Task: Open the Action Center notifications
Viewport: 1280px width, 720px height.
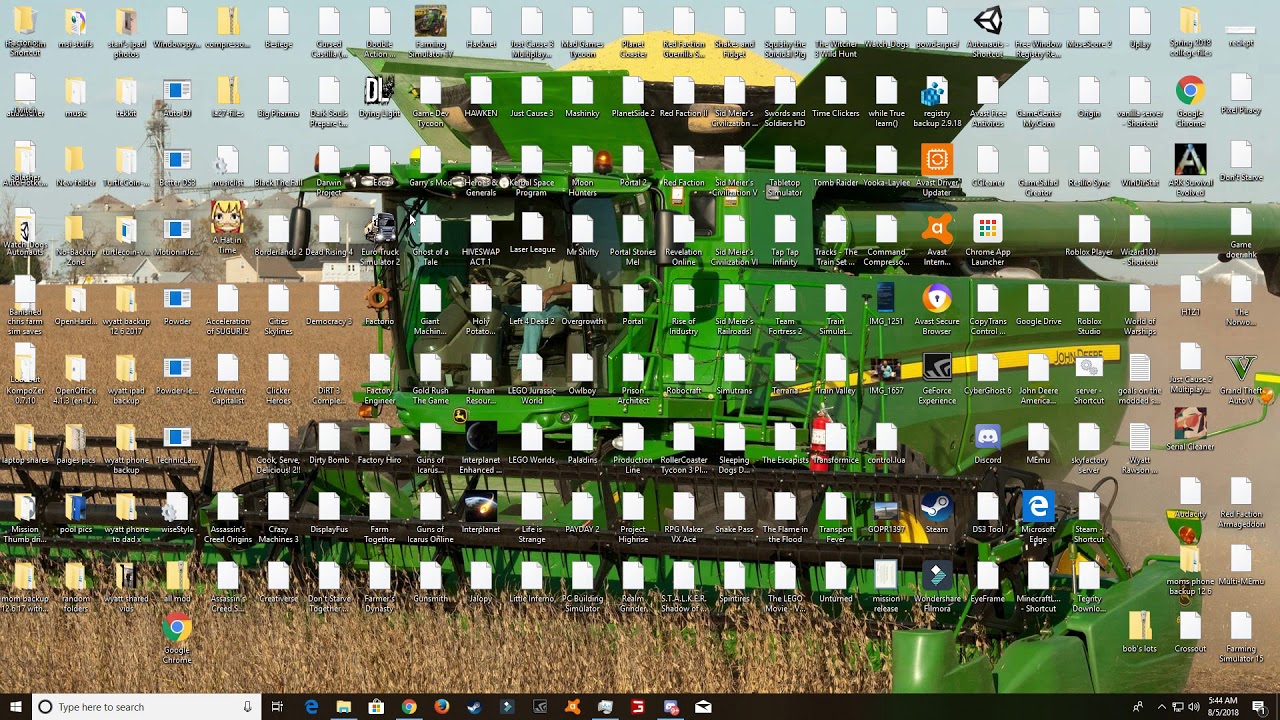Action: [1259, 707]
